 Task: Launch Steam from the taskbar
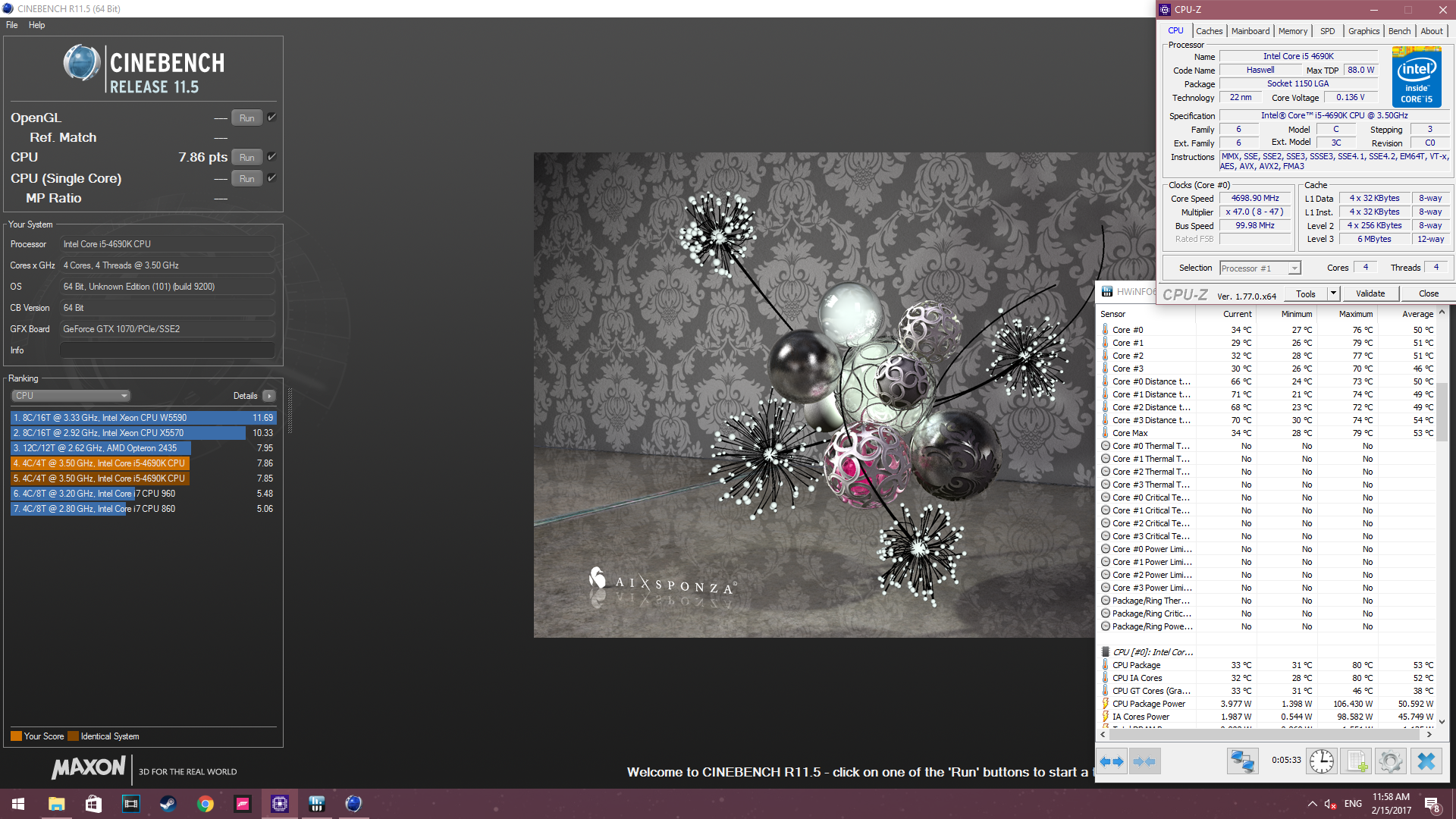[168, 804]
